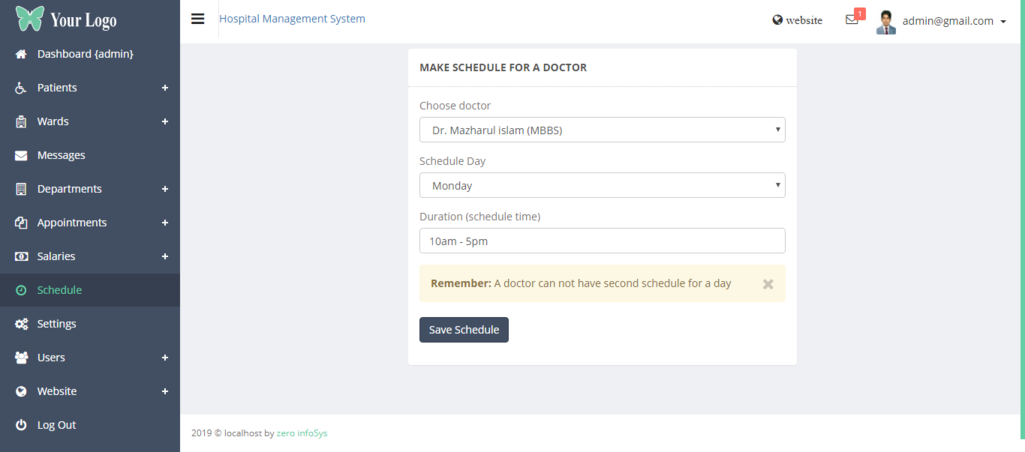Open the Departments menu item
1025x452 pixels.
point(69,189)
